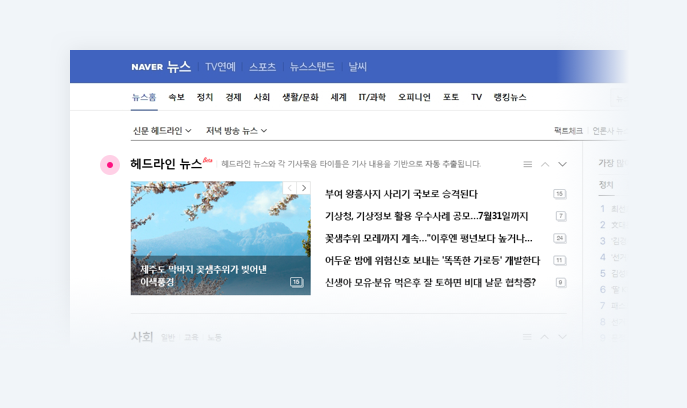Select the 뉴스홈 tab
Screen dimensions: 687x408
144,97
